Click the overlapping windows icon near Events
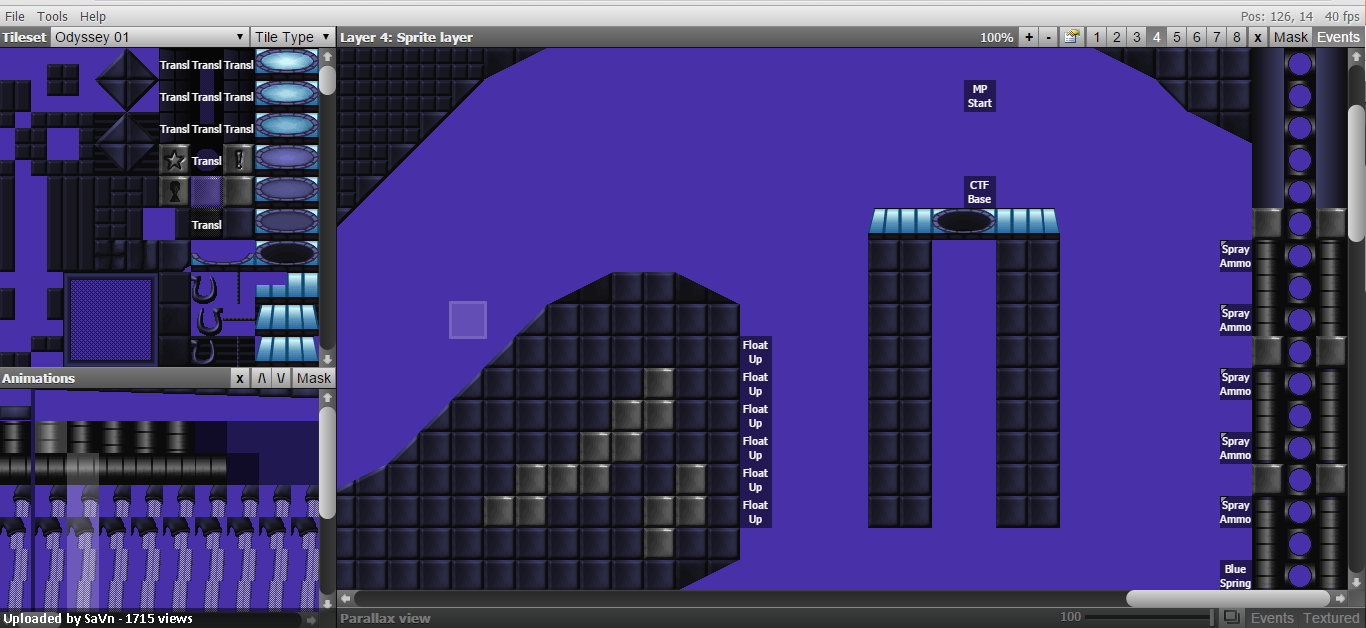This screenshot has width=1366, height=628. click(x=1232, y=618)
